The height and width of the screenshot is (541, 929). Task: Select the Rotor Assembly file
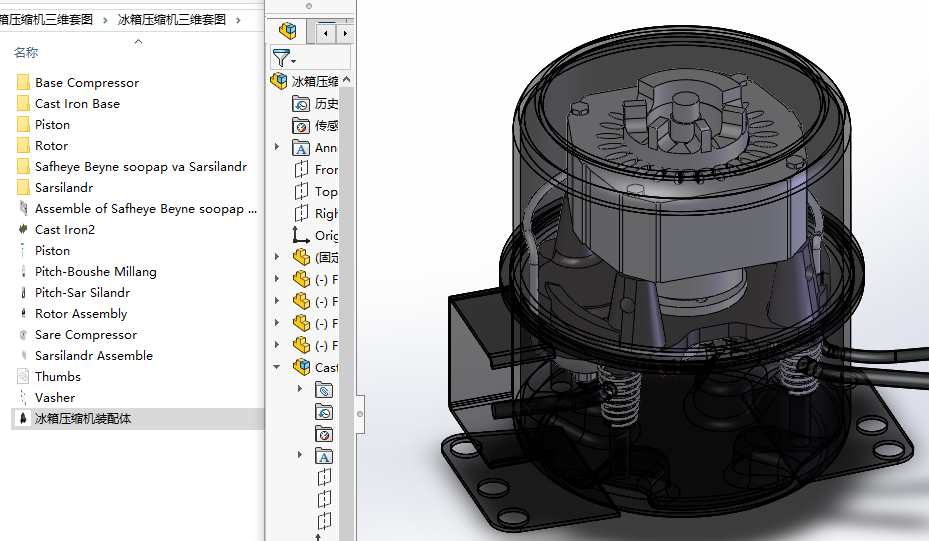81,314
